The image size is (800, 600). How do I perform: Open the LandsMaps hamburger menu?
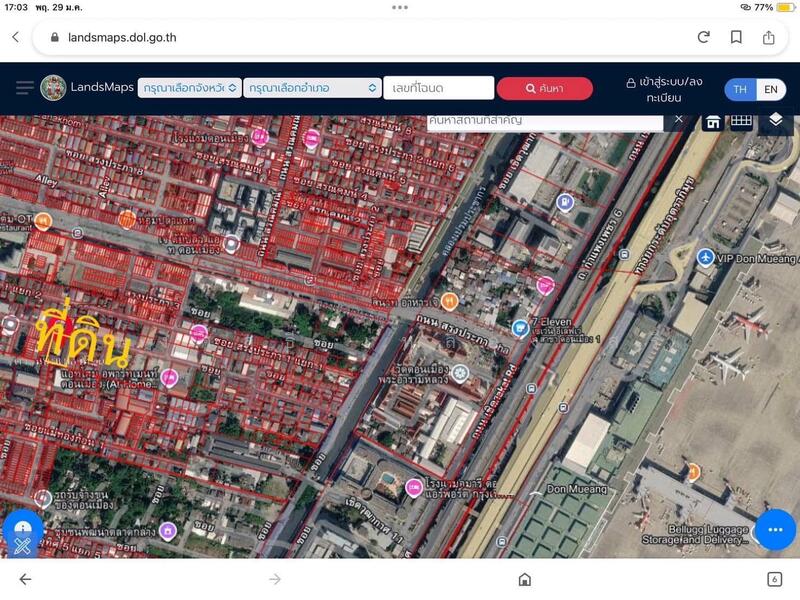click(x=25, y=88)
